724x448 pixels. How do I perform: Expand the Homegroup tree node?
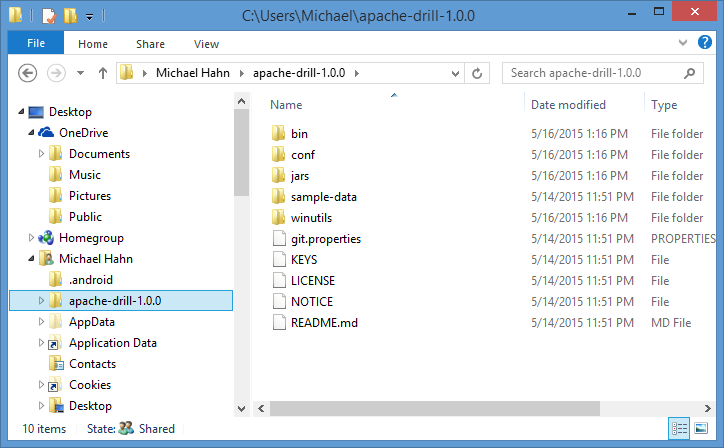coord(31,238)
